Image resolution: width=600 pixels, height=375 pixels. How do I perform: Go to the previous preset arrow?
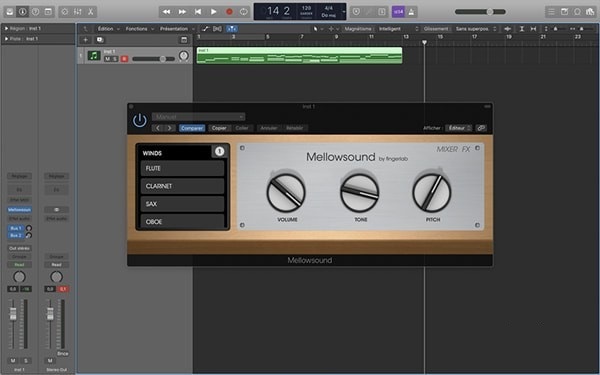pyautogui.click(x=158, y=128)
